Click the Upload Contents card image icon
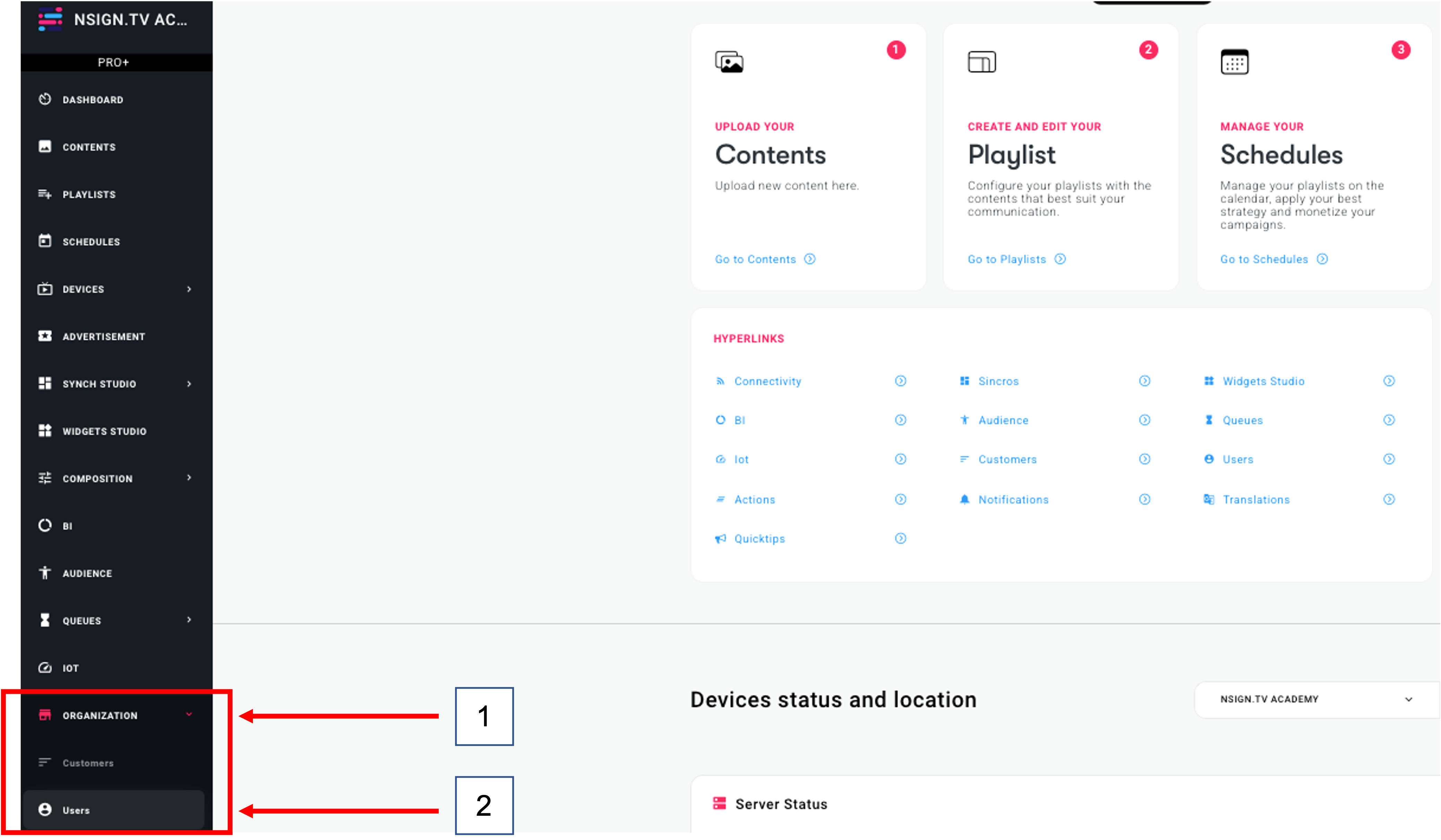The height and width of the screenshot is (840, 1441). point(729,62)
